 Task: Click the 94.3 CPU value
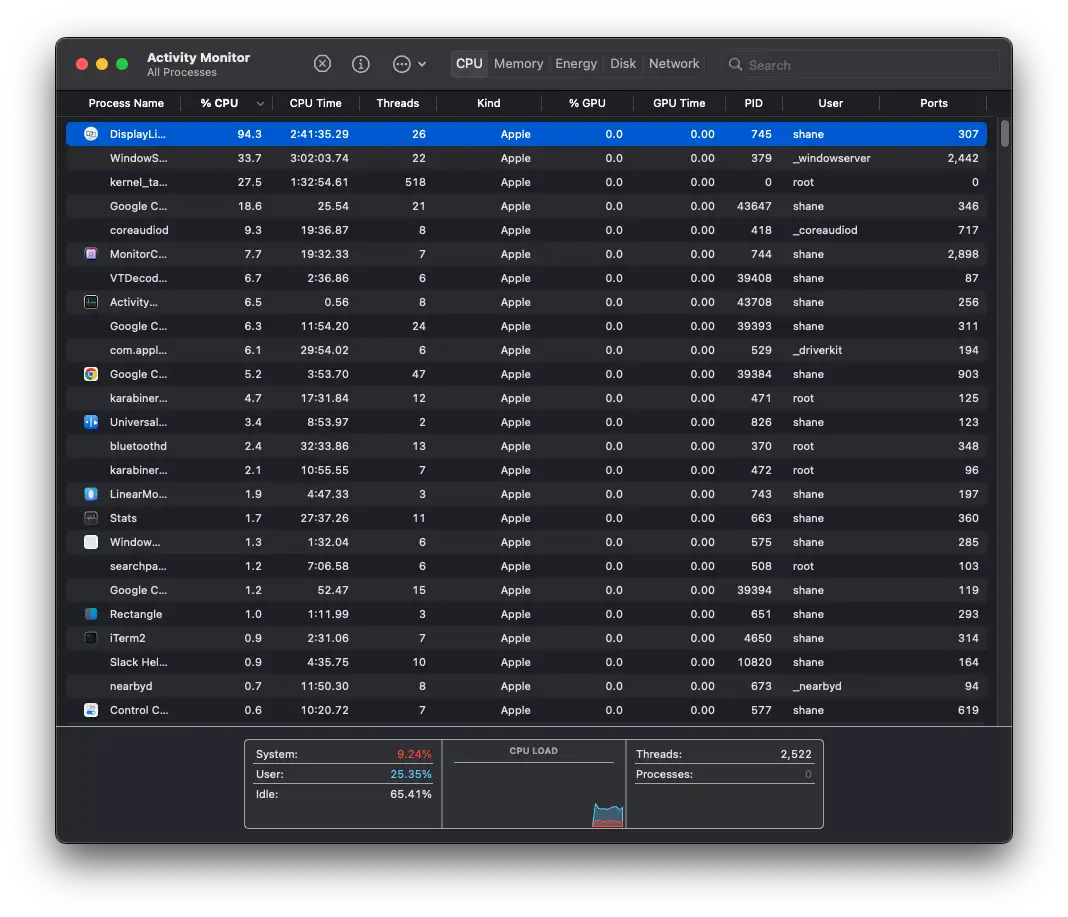249,134
